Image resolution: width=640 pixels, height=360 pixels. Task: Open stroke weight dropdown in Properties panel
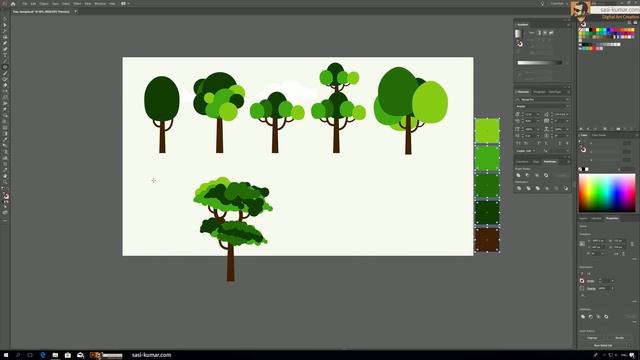pyautogui.click(x=613, y=281)
